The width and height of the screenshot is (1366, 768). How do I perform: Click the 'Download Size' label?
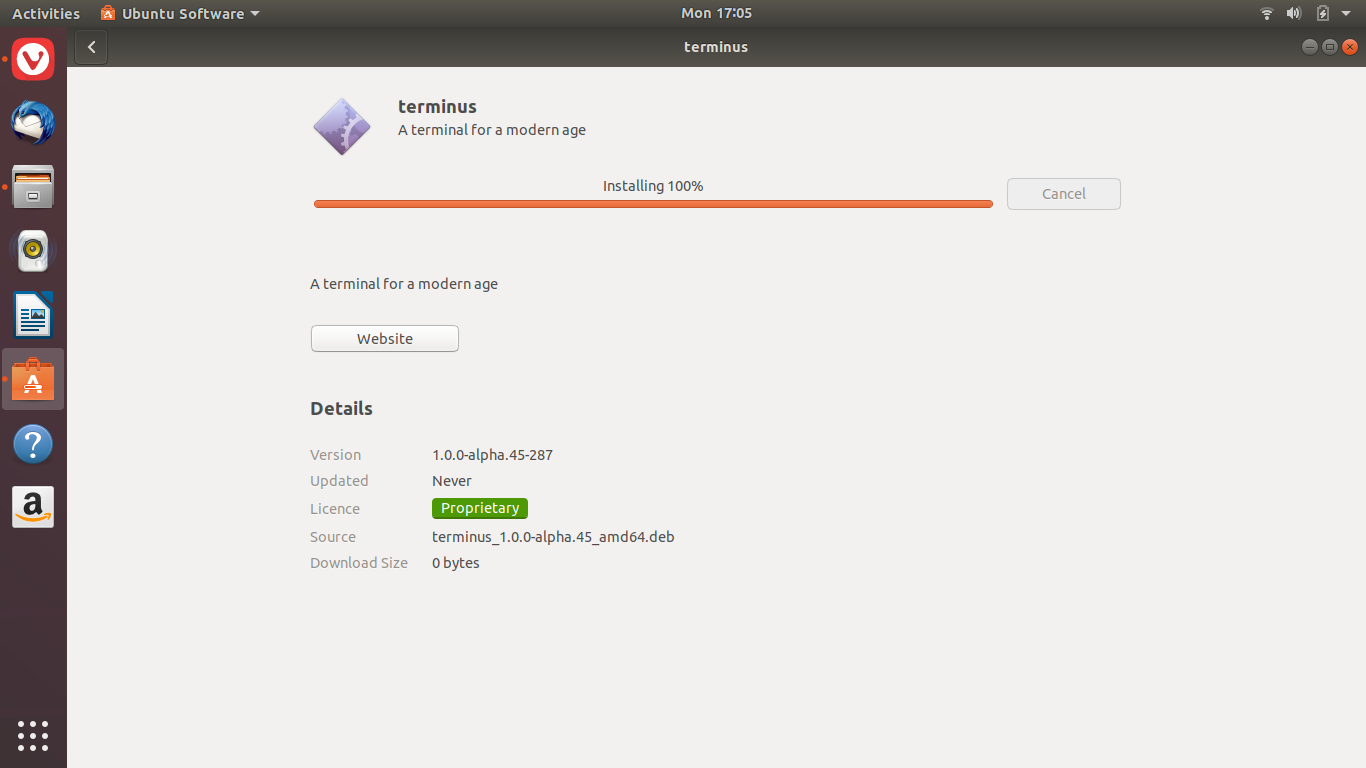pos(359,563)
